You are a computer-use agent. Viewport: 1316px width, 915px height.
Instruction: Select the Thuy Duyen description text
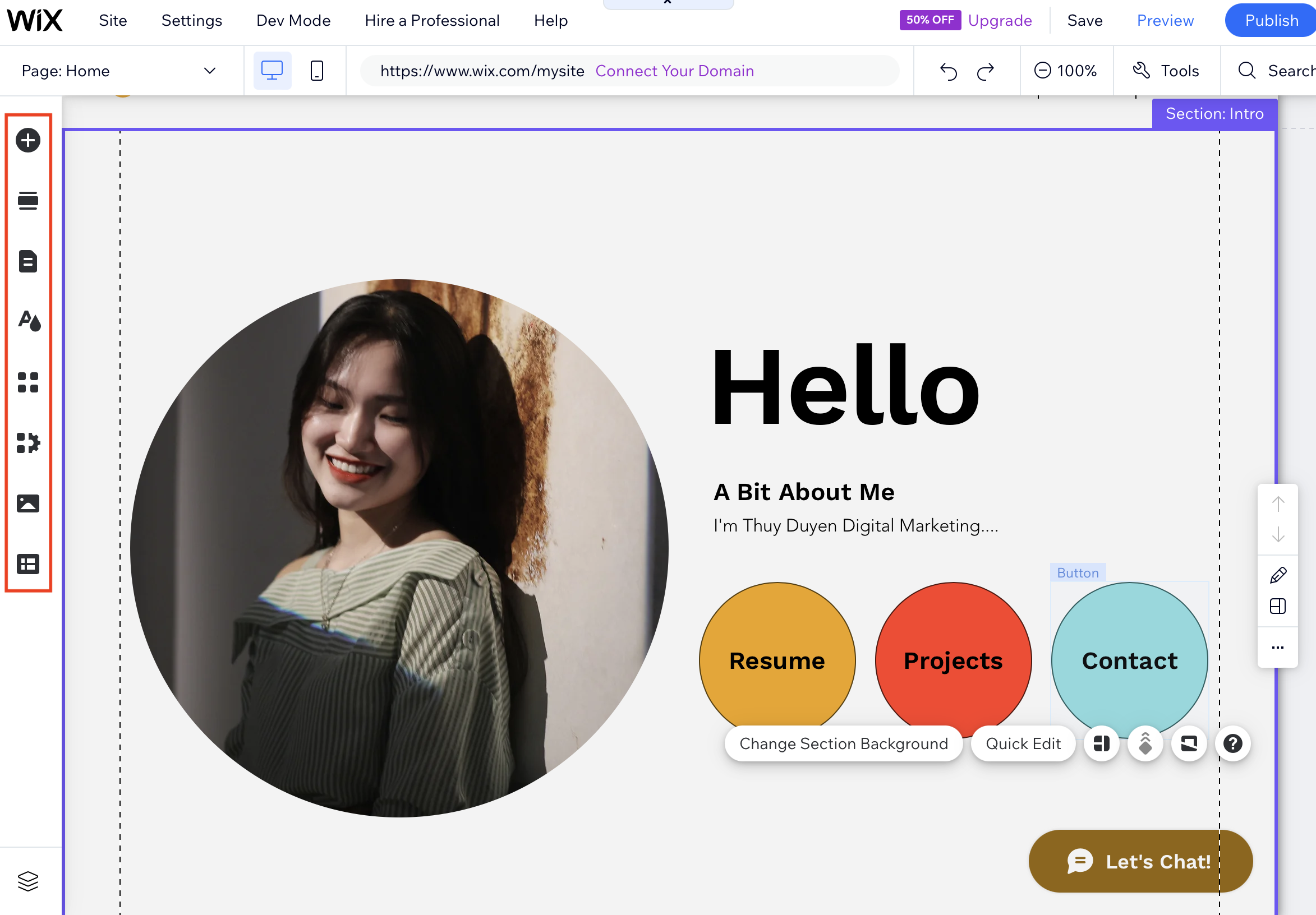856,525
